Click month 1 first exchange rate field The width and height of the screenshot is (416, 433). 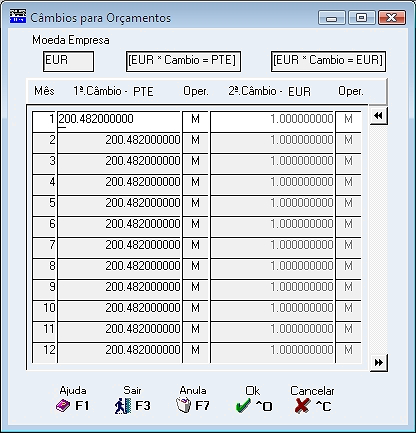pyautogui.click(x=119, y=121)
